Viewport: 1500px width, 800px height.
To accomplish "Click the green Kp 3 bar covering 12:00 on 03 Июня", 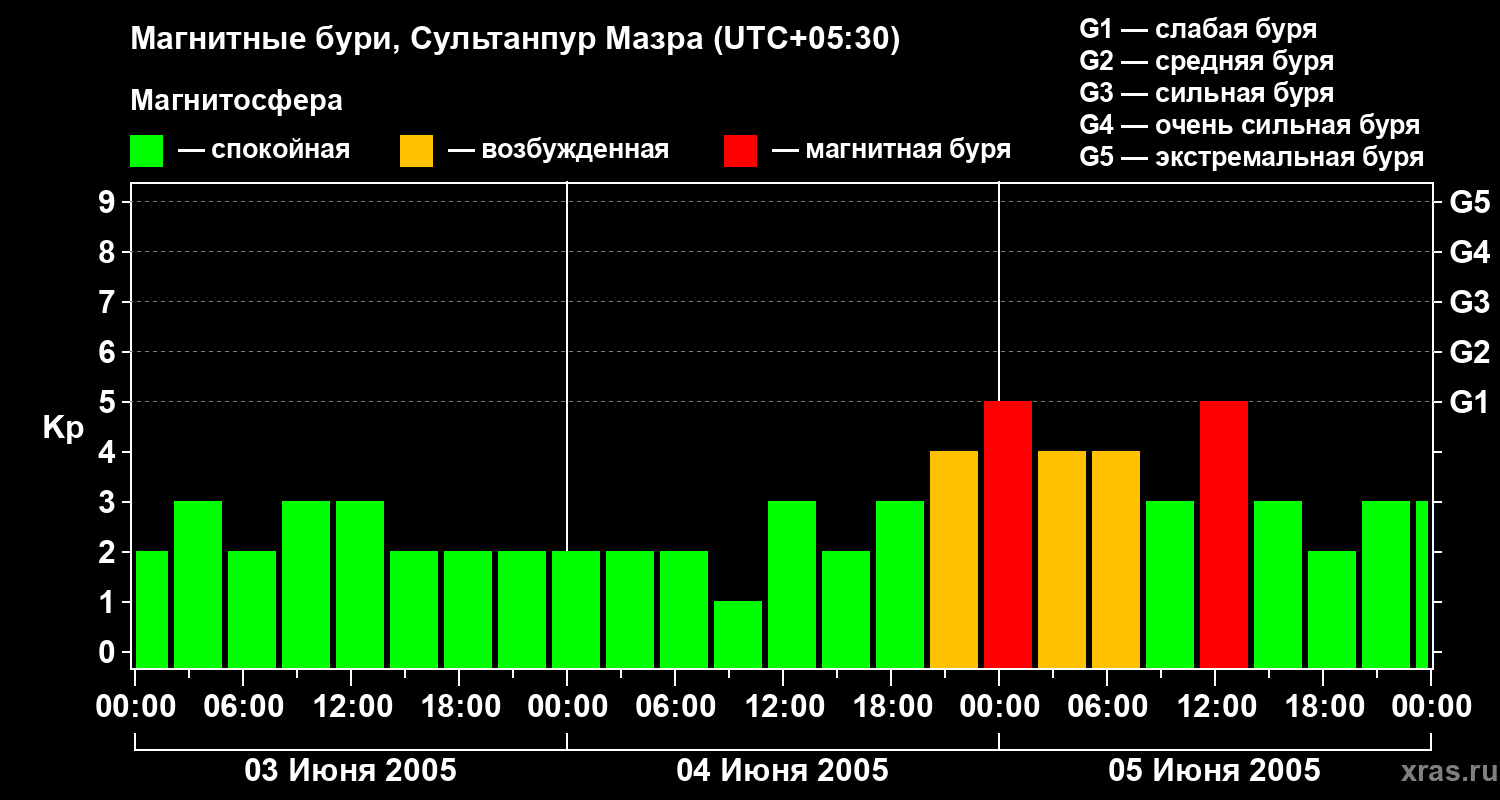I will (x=360, y=585).
